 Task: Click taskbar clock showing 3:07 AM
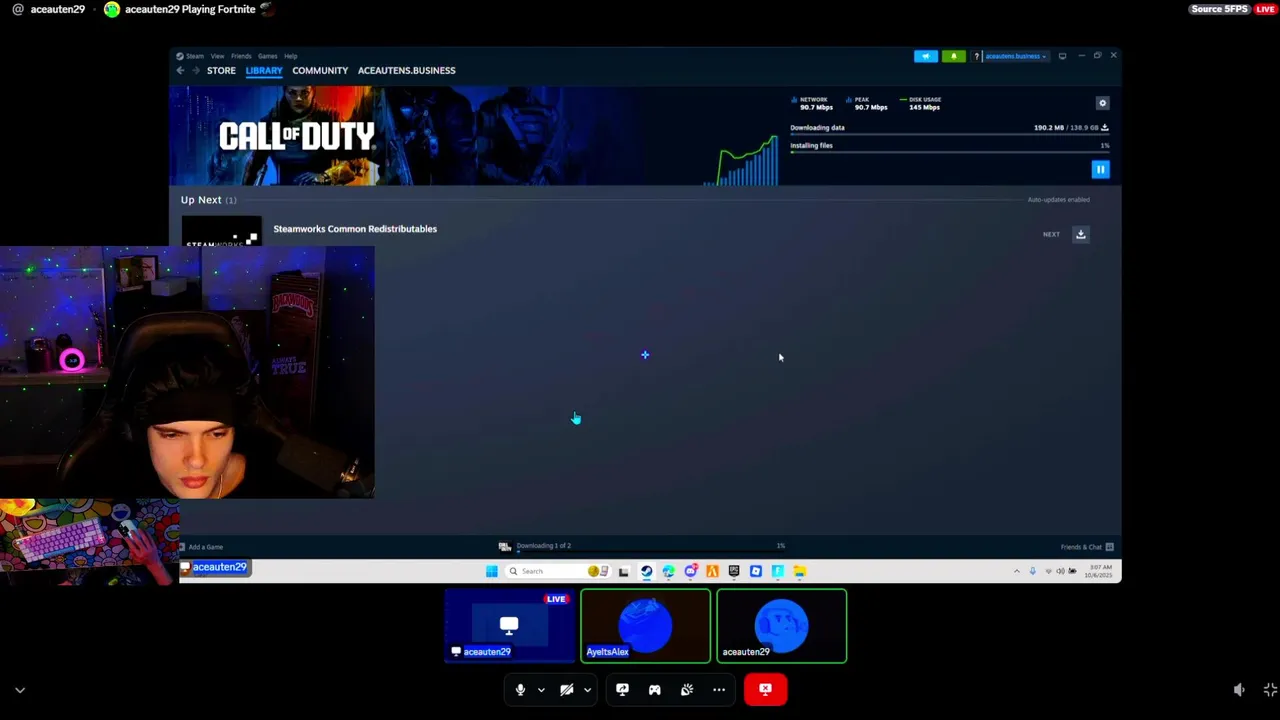(1101, 571)
